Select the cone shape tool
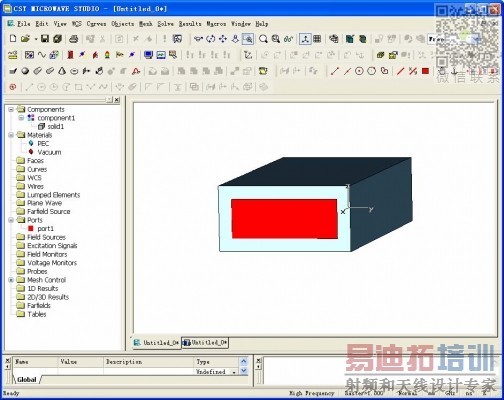504x400 pixels. (62, 71)
